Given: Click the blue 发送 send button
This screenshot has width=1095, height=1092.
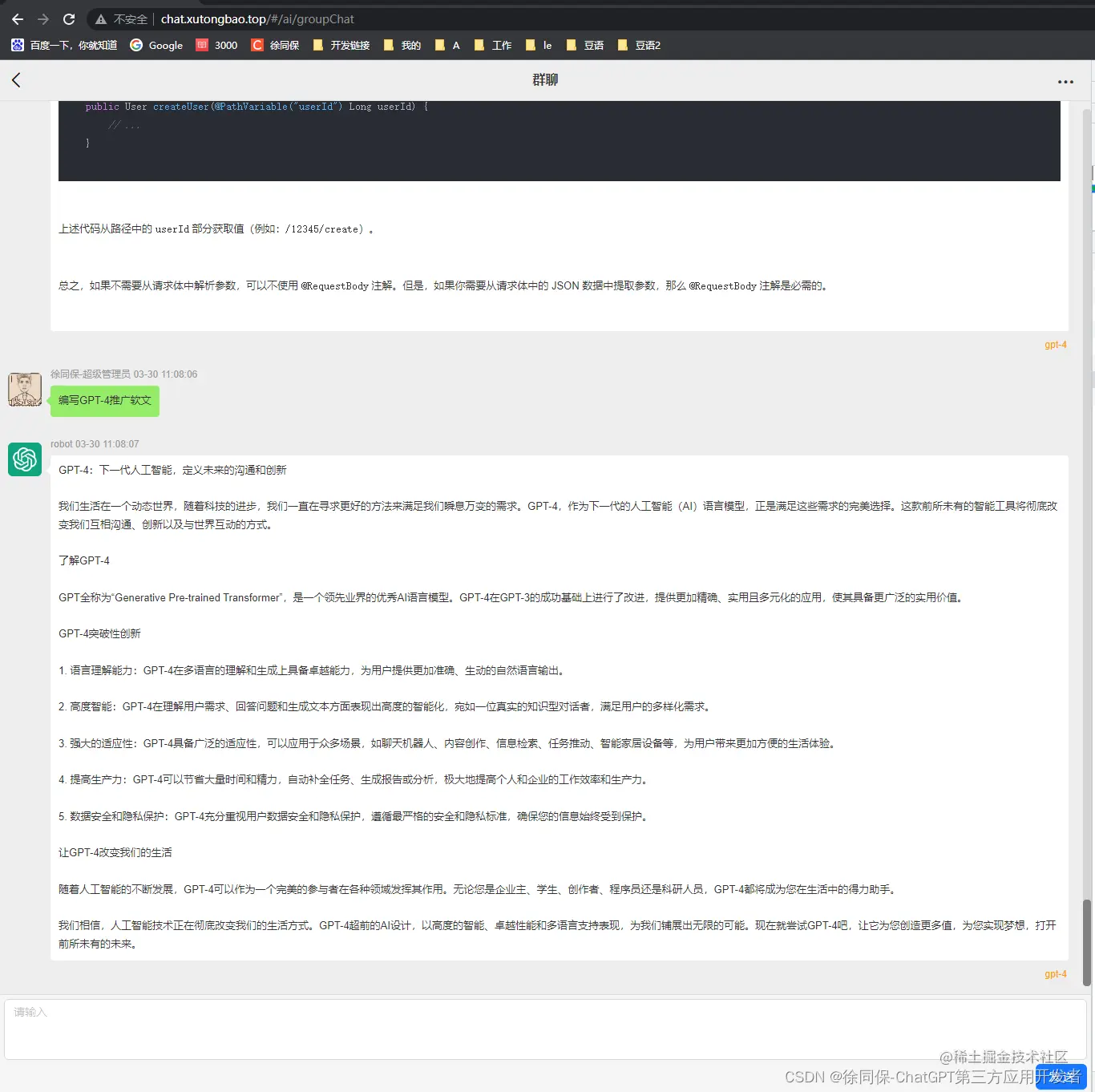Looking at the screenshot, I should 1061,1077.
